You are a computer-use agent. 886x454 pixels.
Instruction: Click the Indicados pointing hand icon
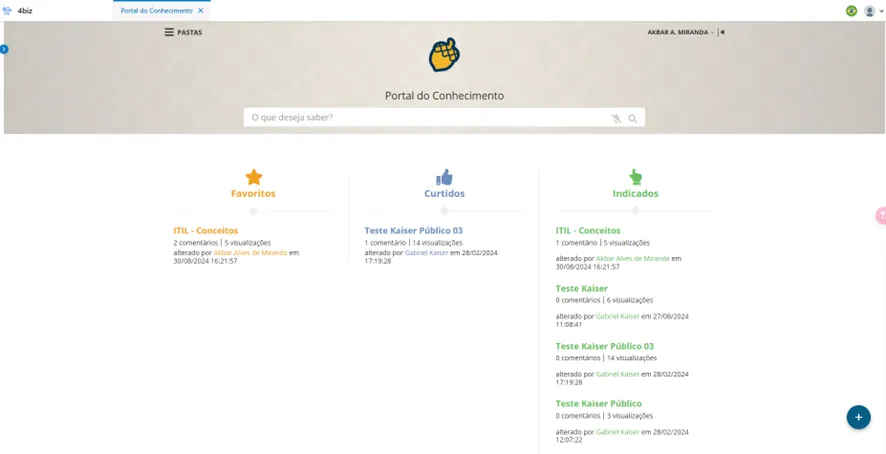click(636, 177)
